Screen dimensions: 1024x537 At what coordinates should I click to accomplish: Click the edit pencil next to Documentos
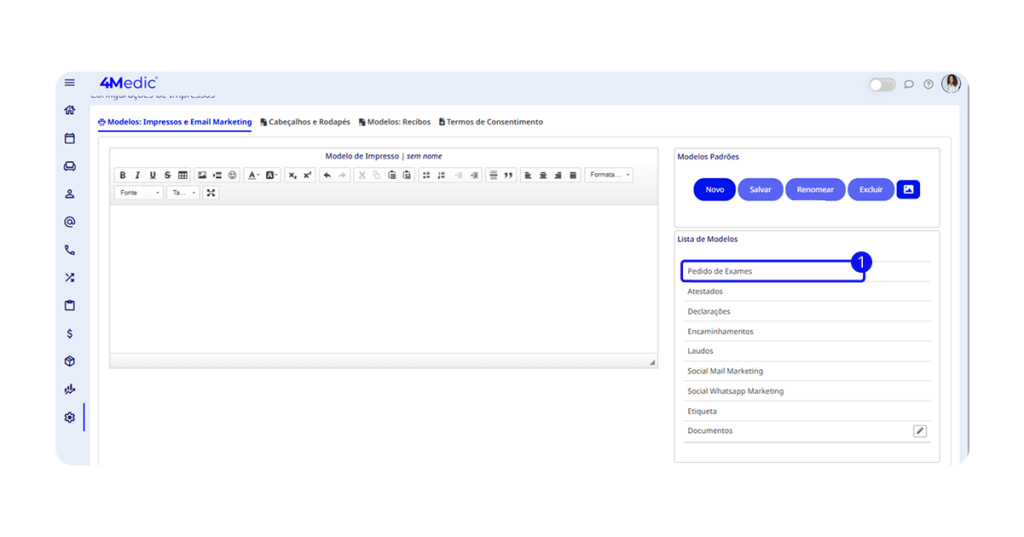click(x=919, y=431)
